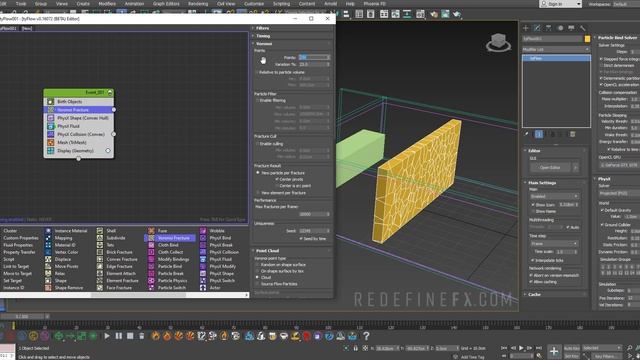Image resolution: width=640 pixels, height=360 pixels.
Task: Toggle the Show Icon checkbox in Main Settings
Action: pos(533,205)
